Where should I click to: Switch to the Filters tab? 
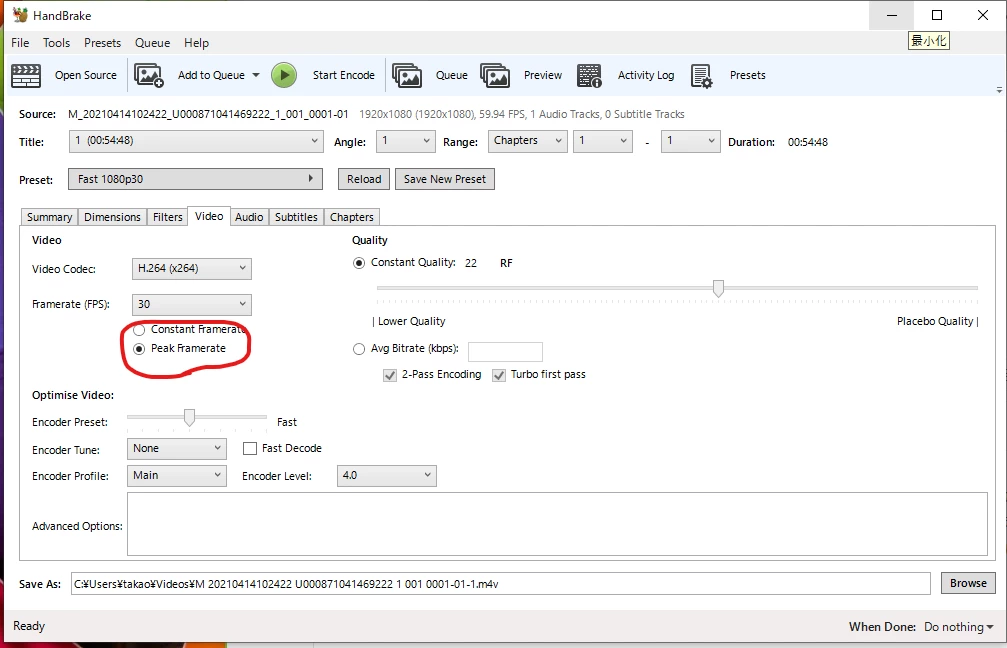pos(168,217)
